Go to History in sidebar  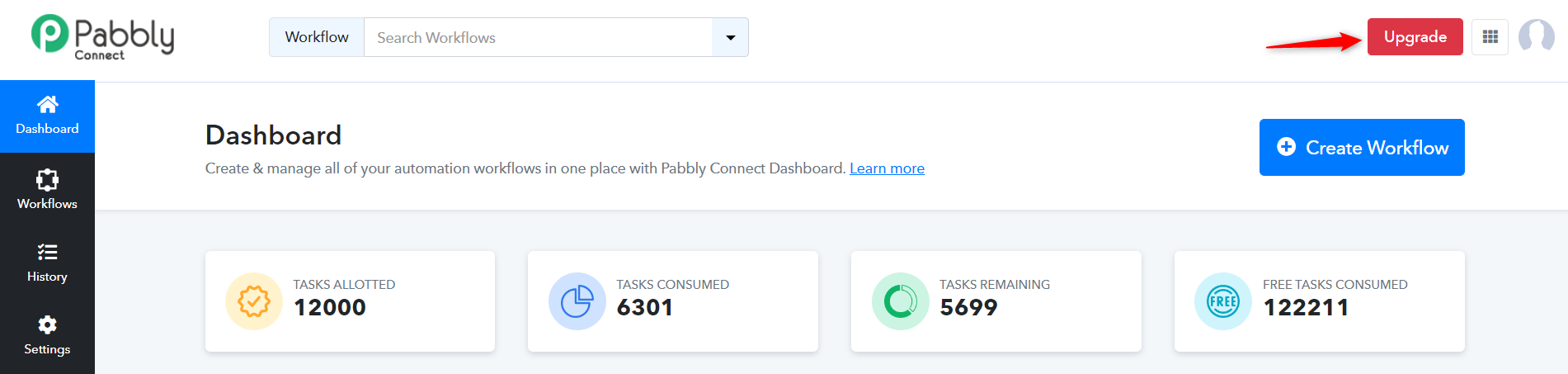[x=47, y=263]
